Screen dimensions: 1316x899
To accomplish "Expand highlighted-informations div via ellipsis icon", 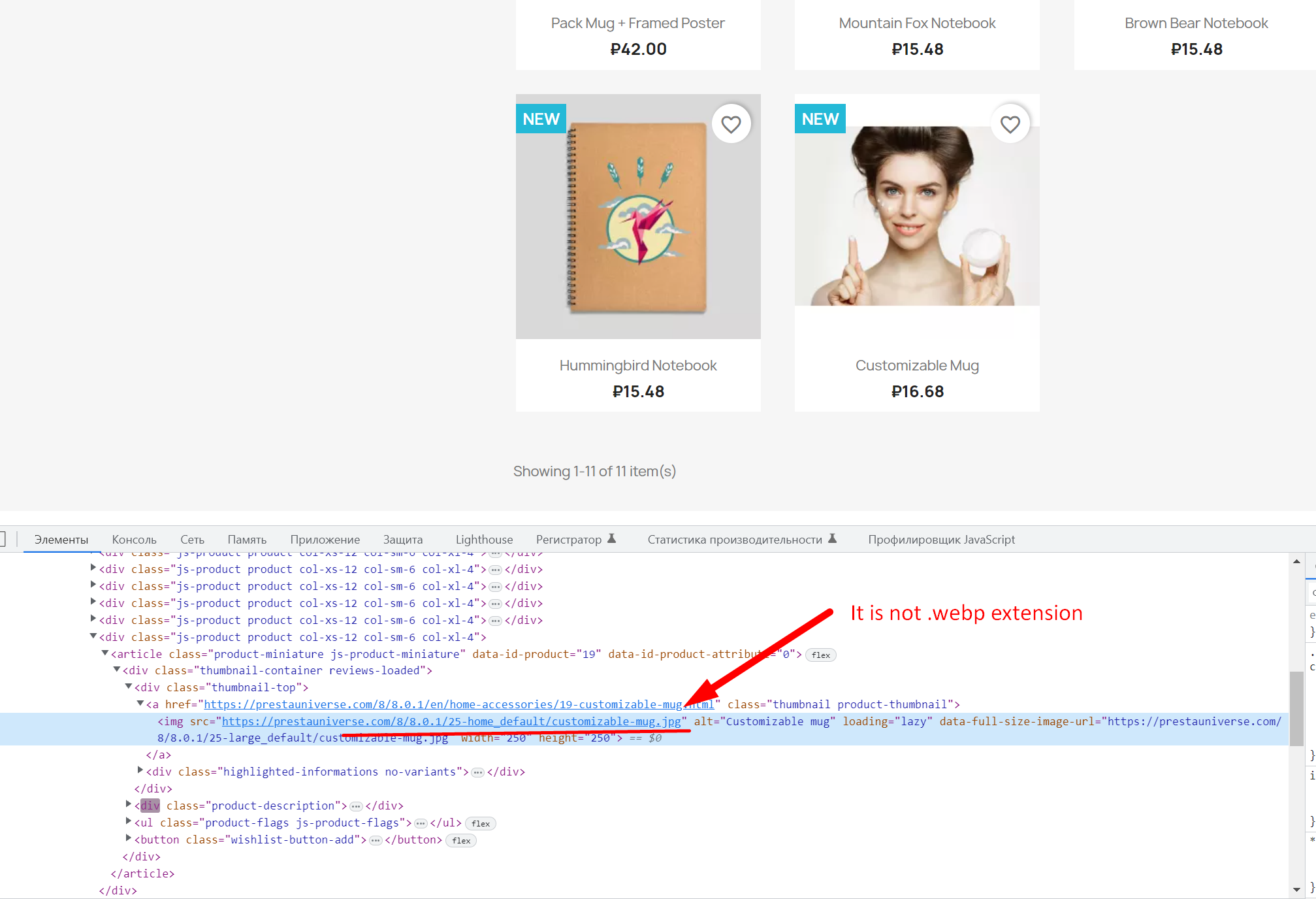I will pyautogui.click(x=477, y=772).
